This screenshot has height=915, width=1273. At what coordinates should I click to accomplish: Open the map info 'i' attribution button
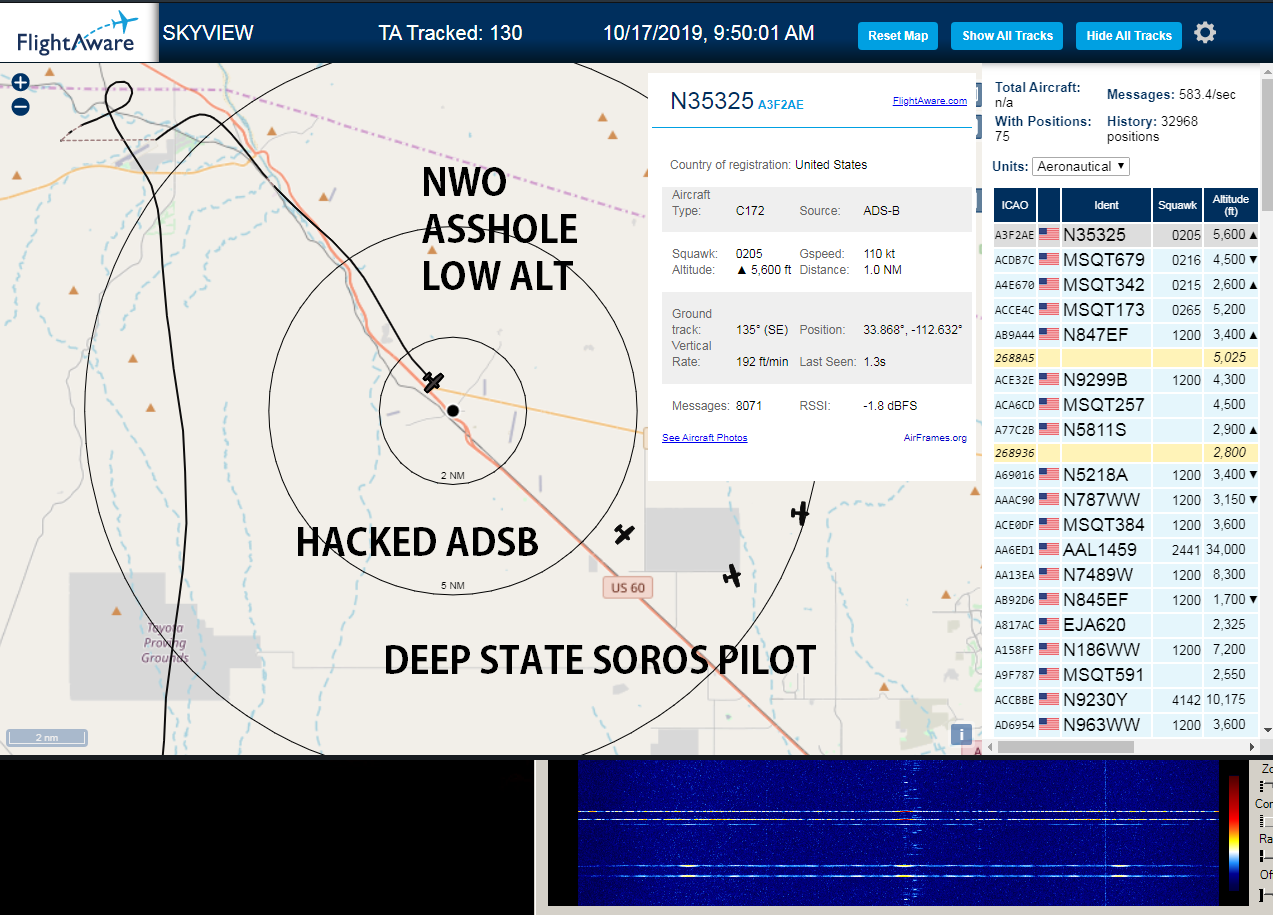961,735
